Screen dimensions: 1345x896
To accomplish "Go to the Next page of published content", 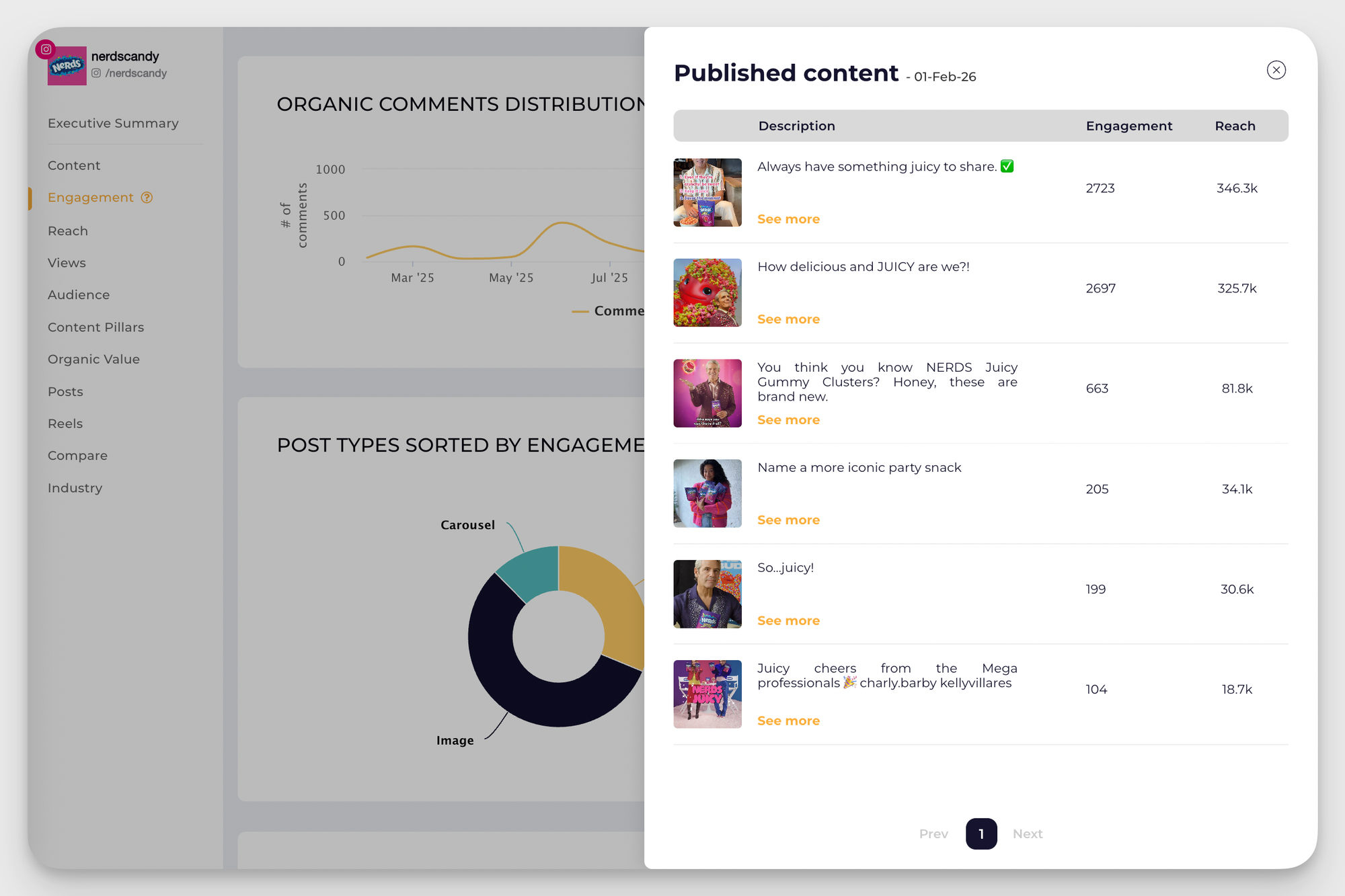I will click(x=1027, y=833).
